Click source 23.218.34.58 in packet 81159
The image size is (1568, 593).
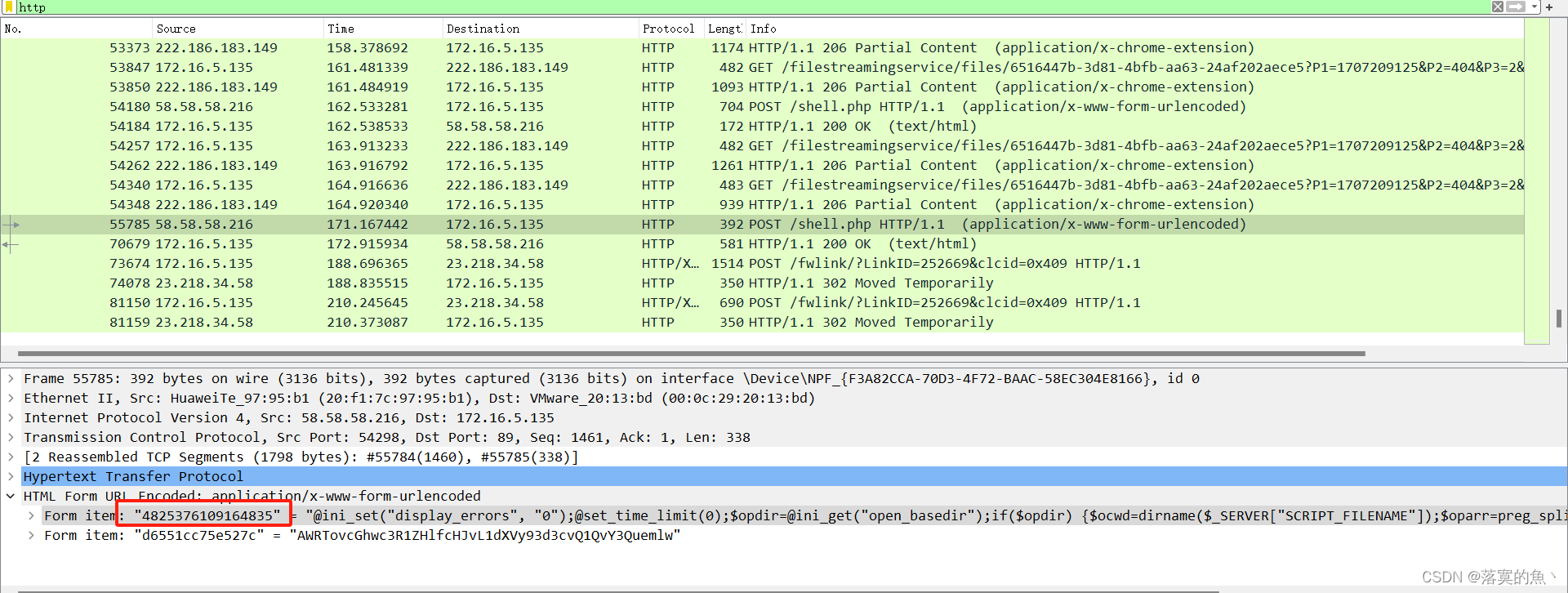pyautogui.click(x=204, y=322)
